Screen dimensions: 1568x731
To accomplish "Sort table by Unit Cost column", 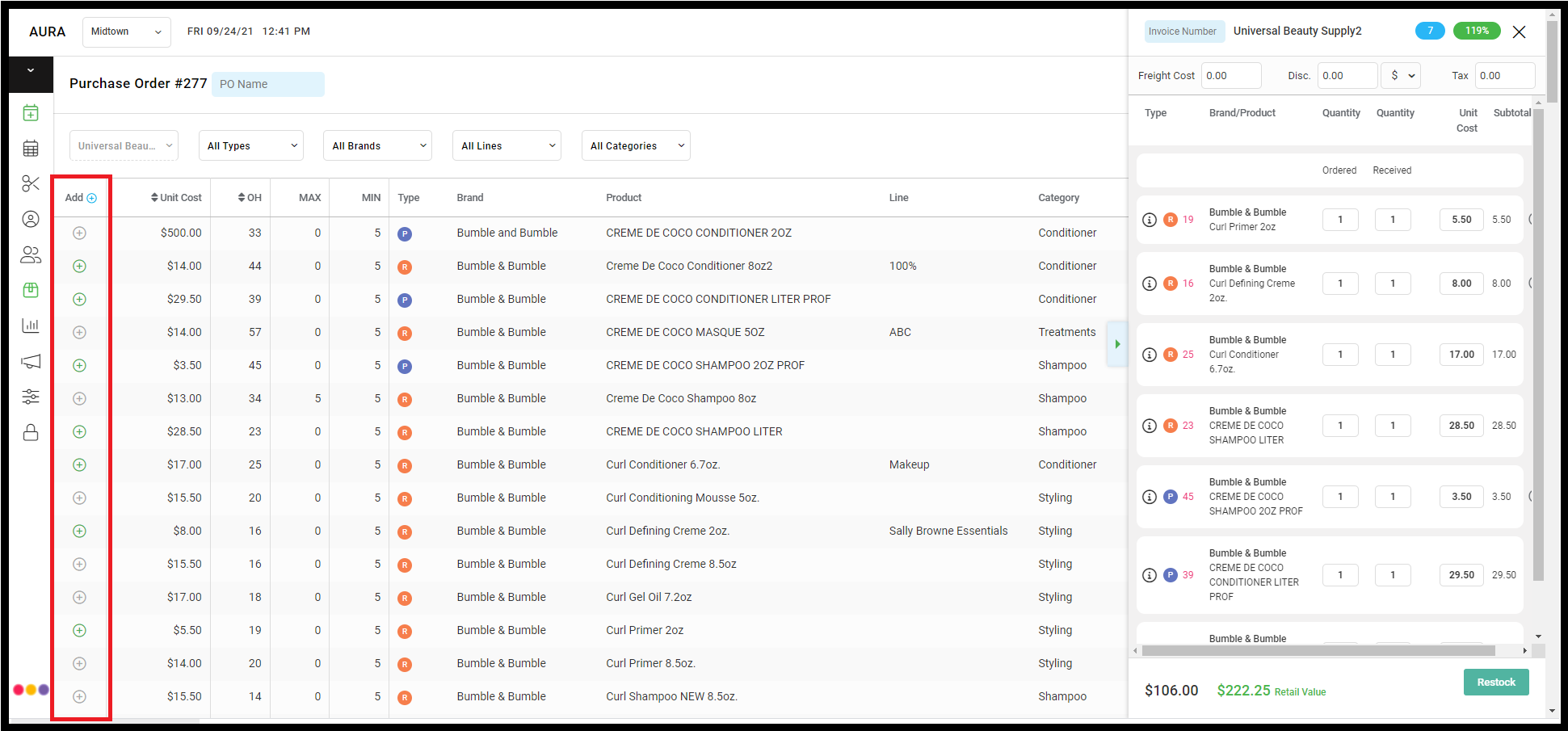I will coord(176,198).
